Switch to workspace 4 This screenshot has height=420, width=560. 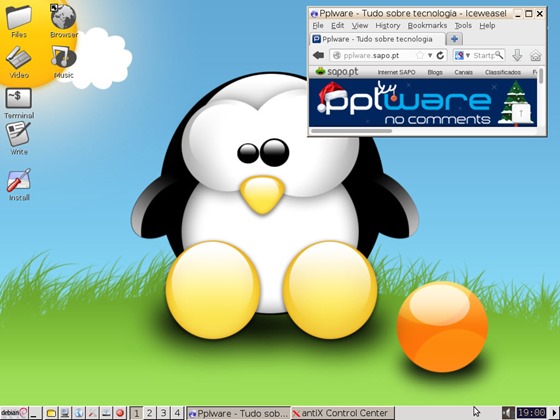click(x=177, y=413)
